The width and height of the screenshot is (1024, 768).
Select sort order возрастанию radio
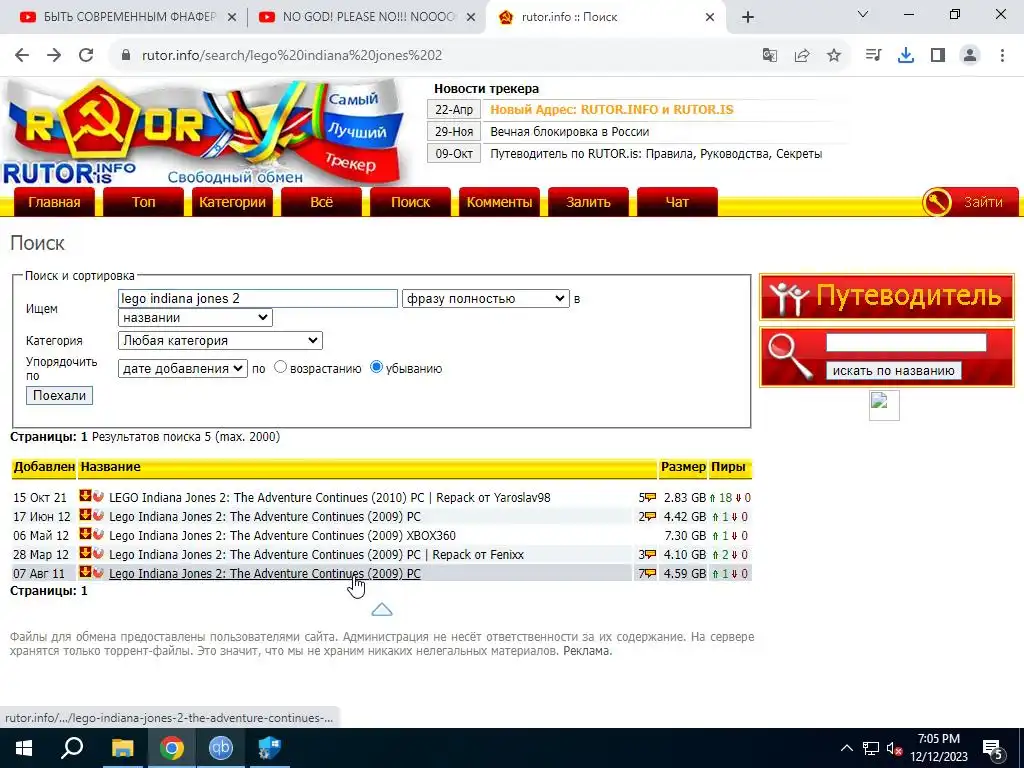tap(280, 367)
